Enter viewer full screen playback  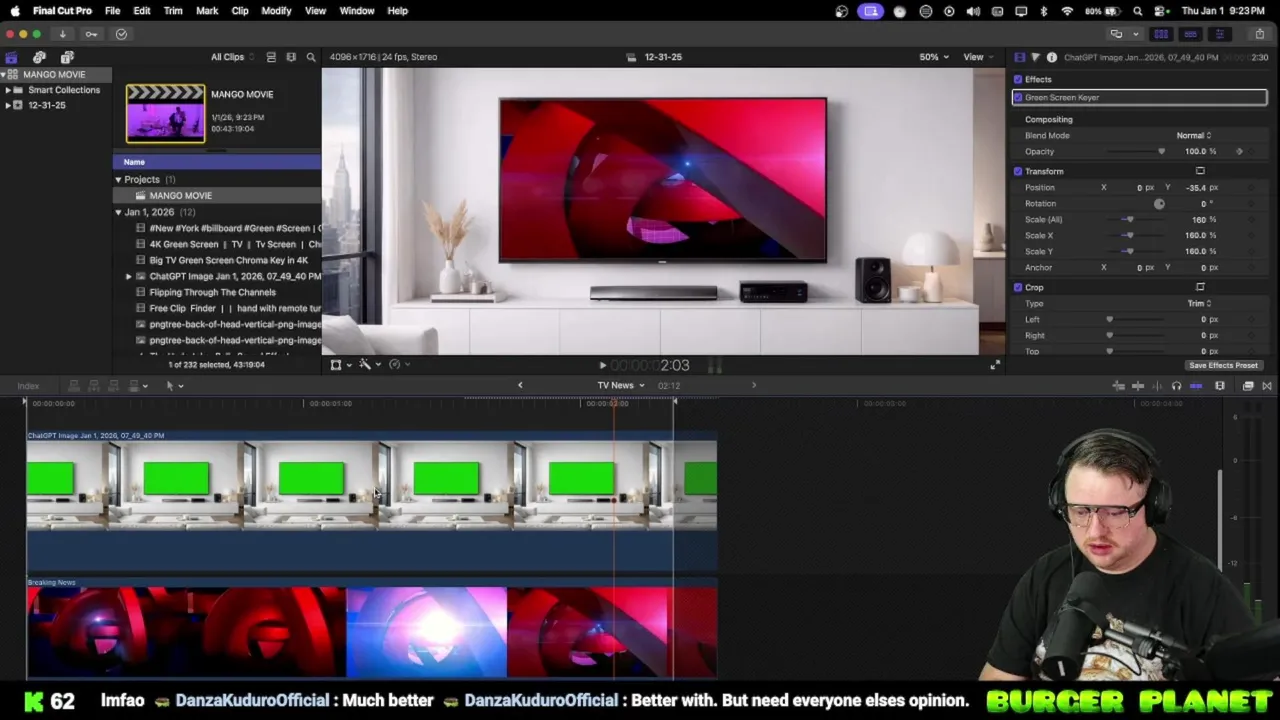click(x=994, y=365)
